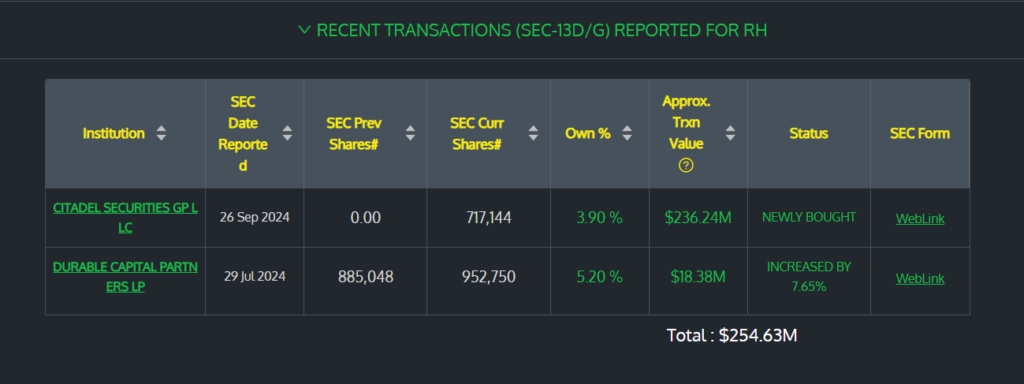Sort by Approx. Trxn Value arrows
Screen dimensions: 1024x384
point(730,134)
